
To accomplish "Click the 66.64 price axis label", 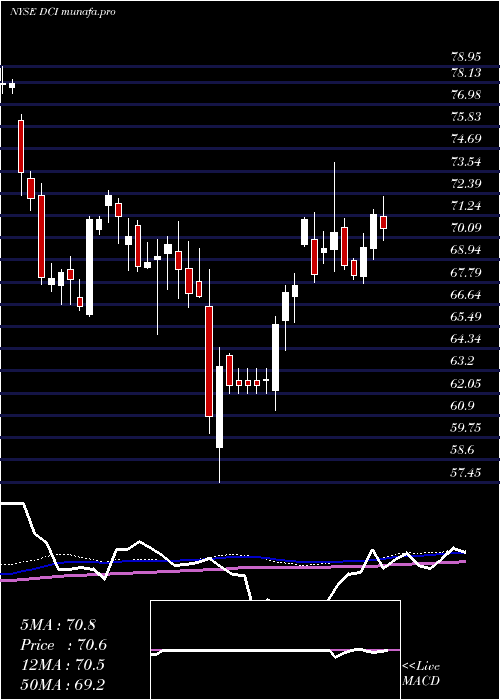I will (466, 295).
